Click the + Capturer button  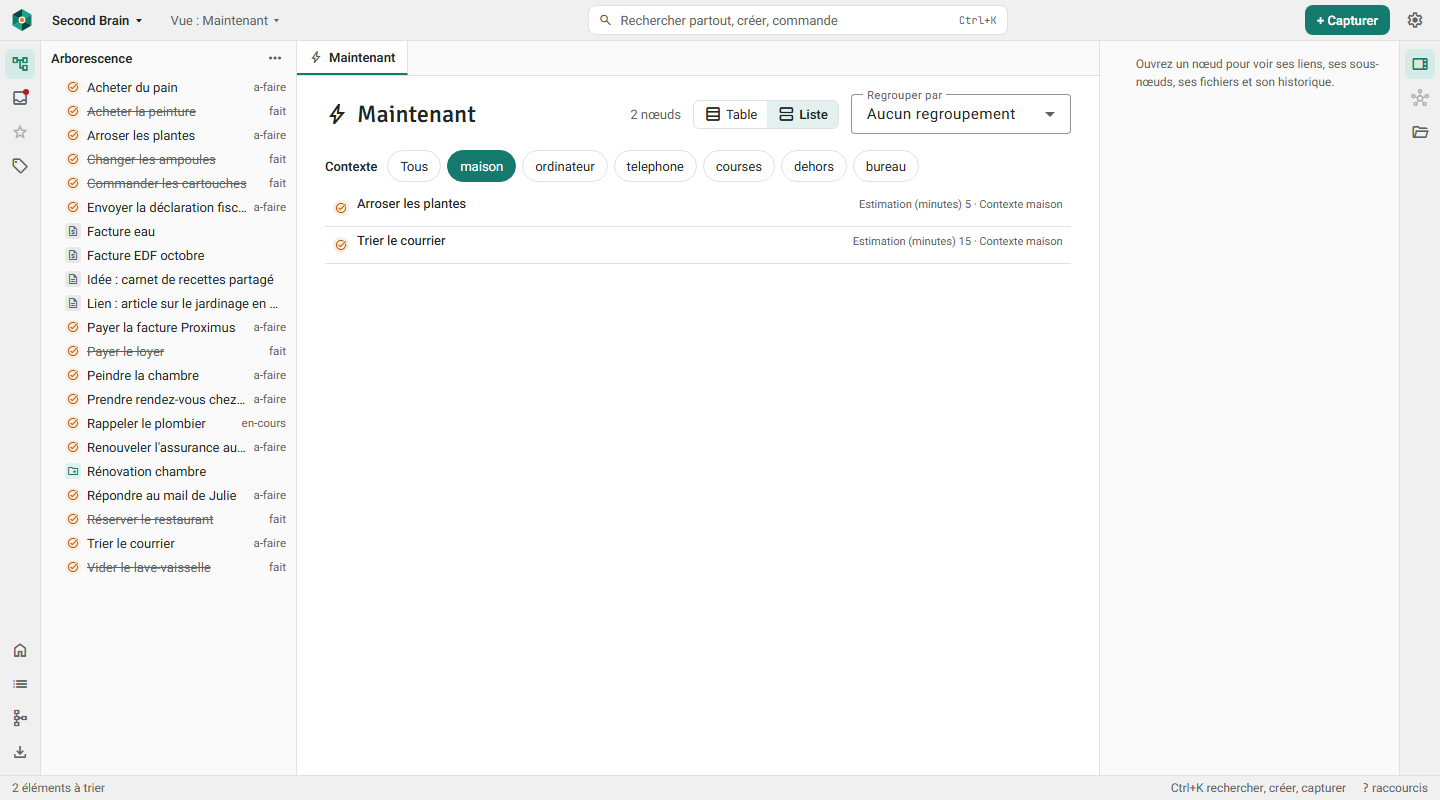pos(1347,20)
